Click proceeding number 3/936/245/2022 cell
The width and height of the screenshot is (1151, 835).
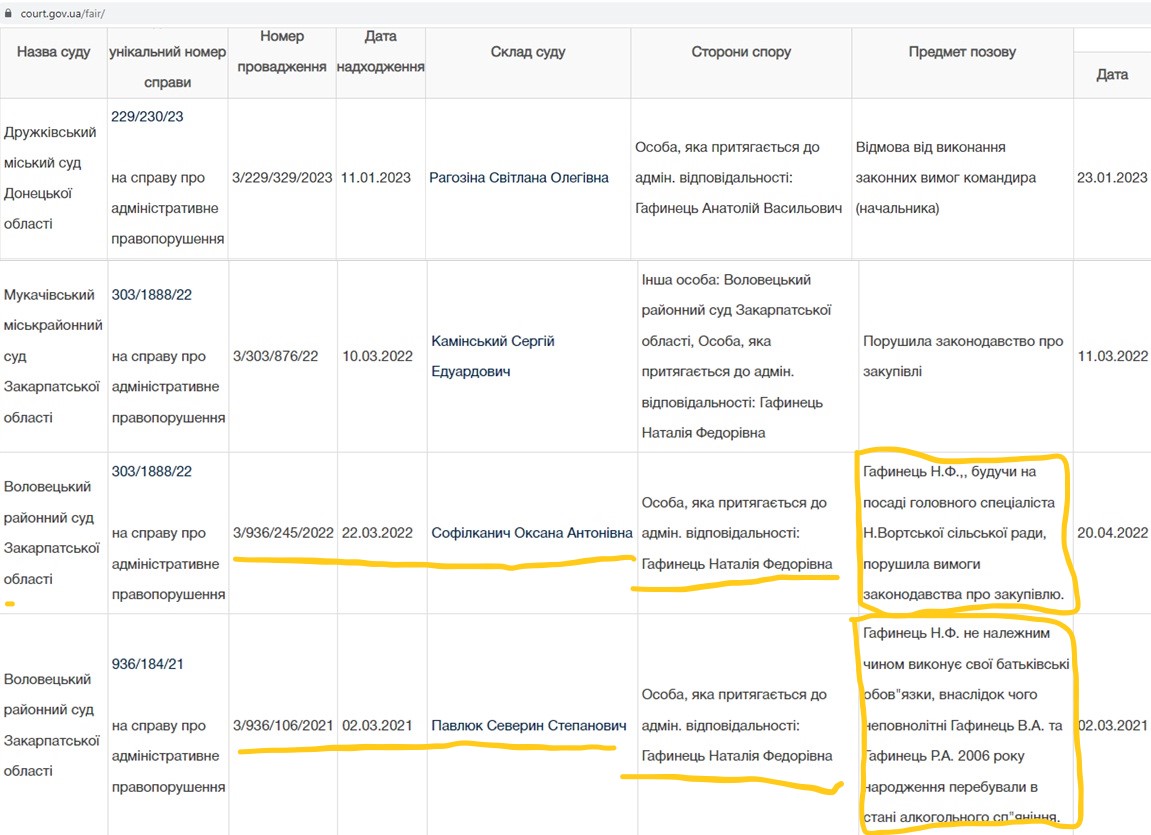[x=283, y=533]
